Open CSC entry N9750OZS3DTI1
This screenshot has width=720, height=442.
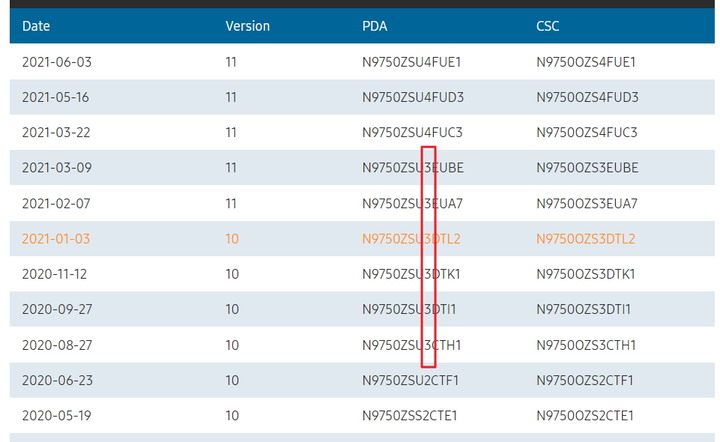(584, 309)
